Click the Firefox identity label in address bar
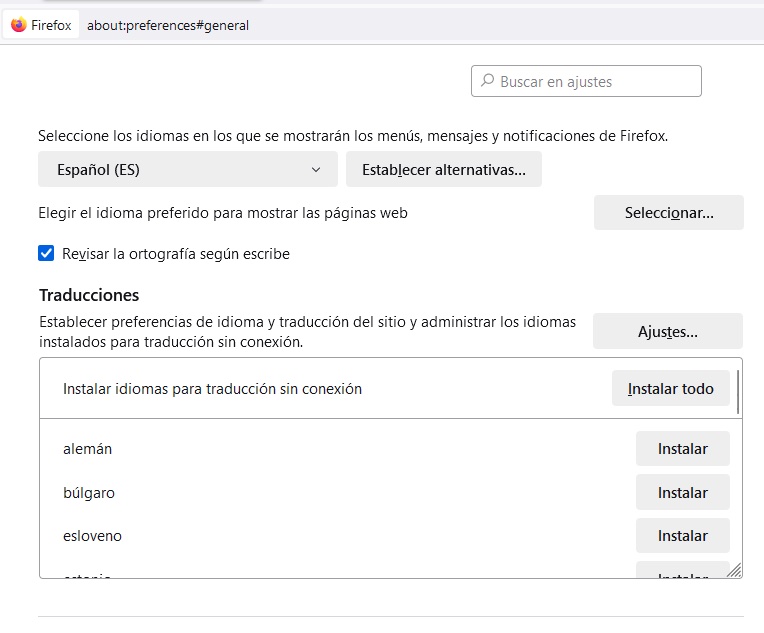The image size is (764, 633). pyautogui.click(x=41, y=24)
